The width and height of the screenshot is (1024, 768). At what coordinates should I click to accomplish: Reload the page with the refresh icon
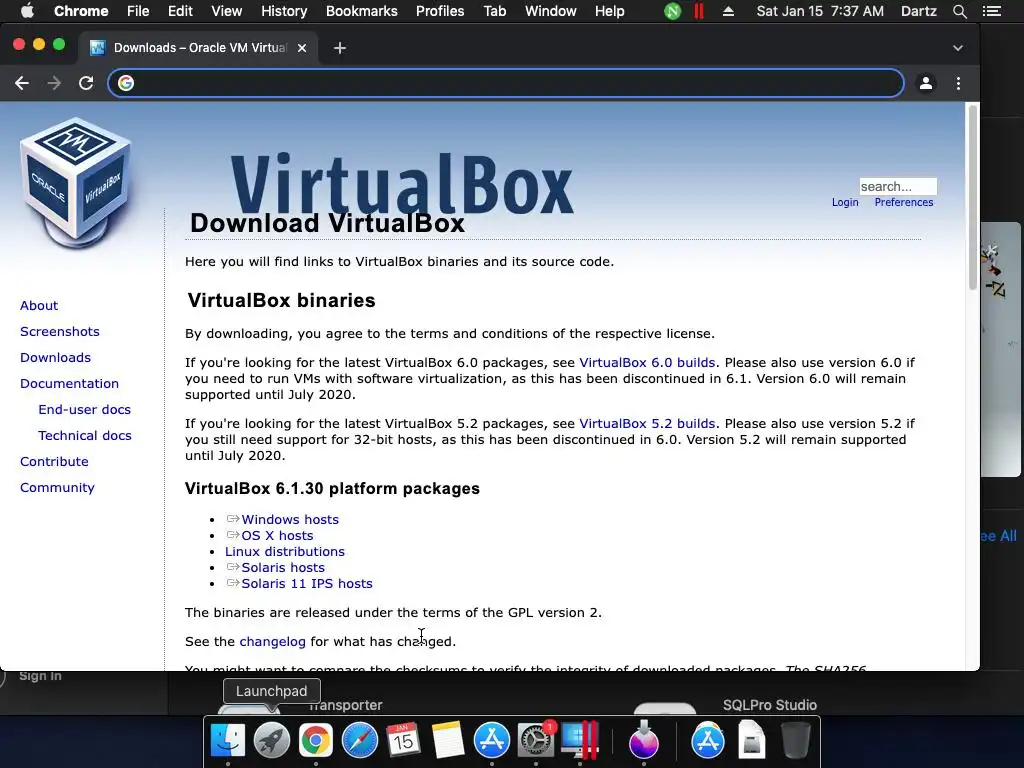coord(86,84)
